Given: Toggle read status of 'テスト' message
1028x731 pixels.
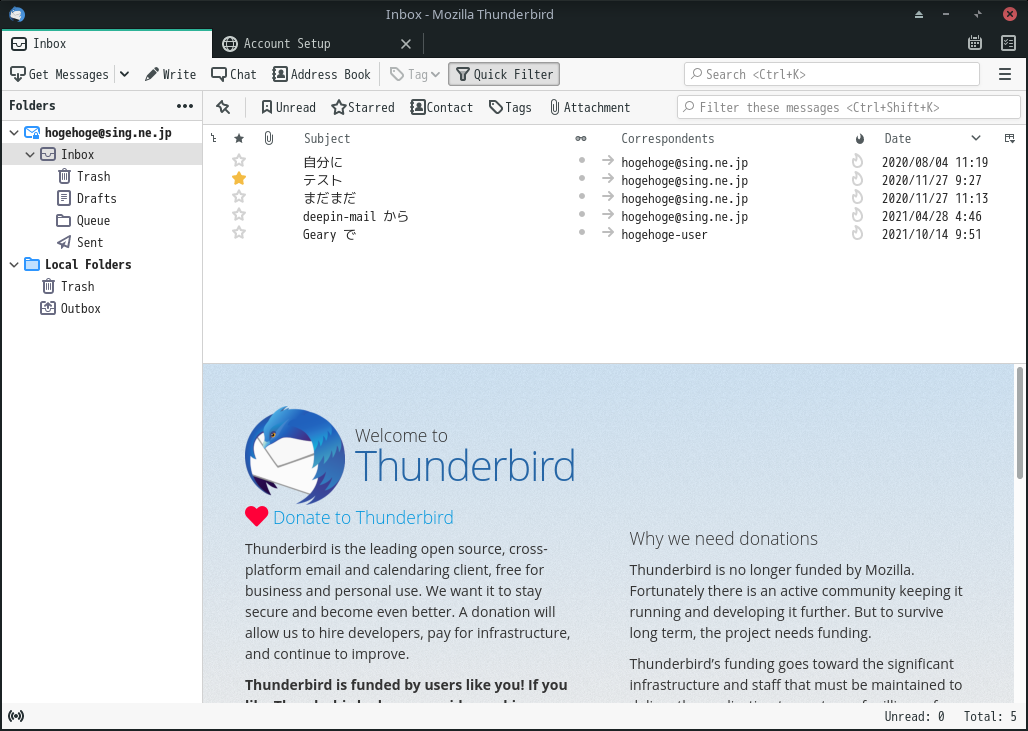Looking at the screenshot, I should pyautogui.click(x=582, y=178).
